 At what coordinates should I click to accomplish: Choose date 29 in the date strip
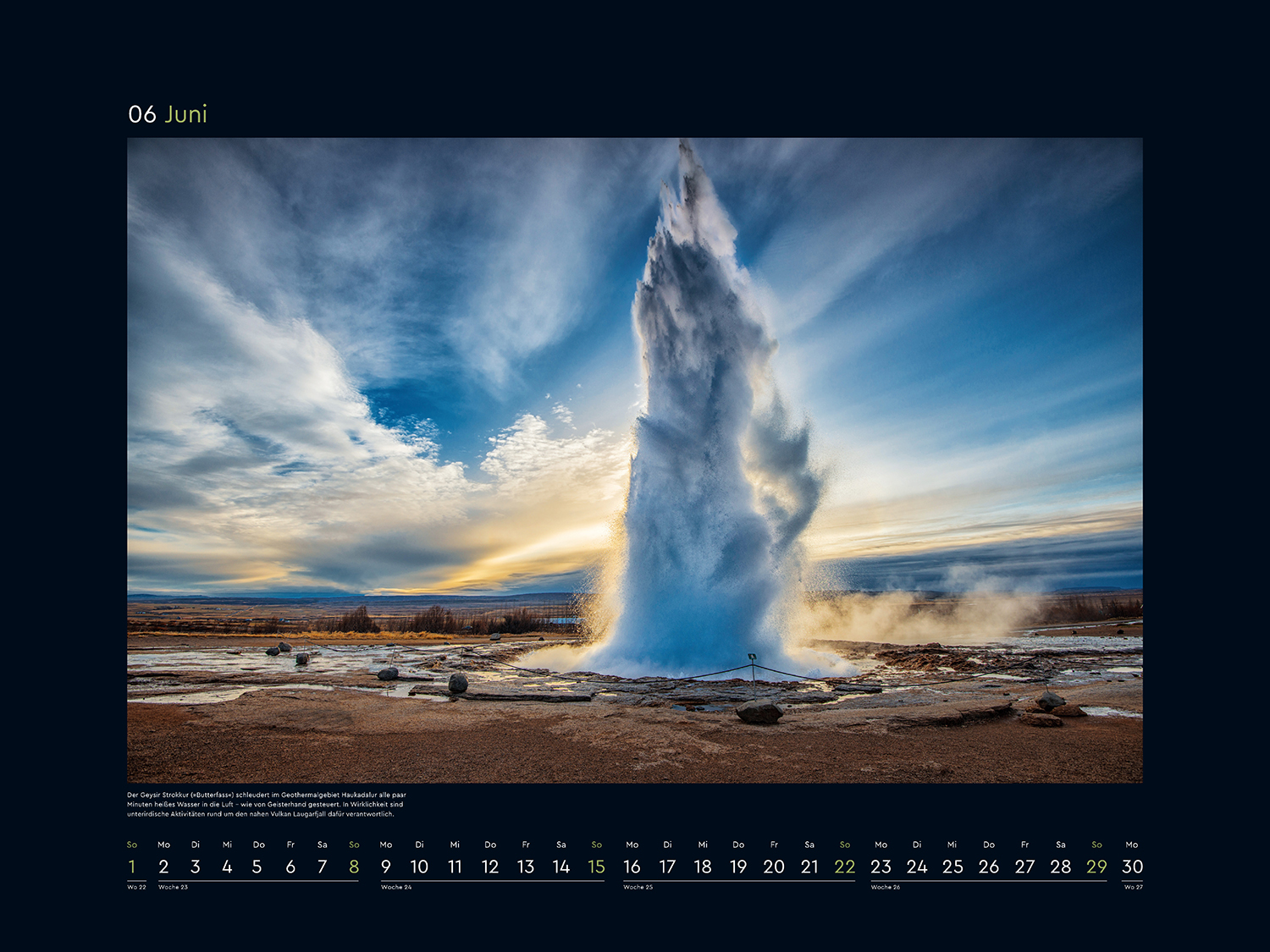click(x=1096, y=867)
